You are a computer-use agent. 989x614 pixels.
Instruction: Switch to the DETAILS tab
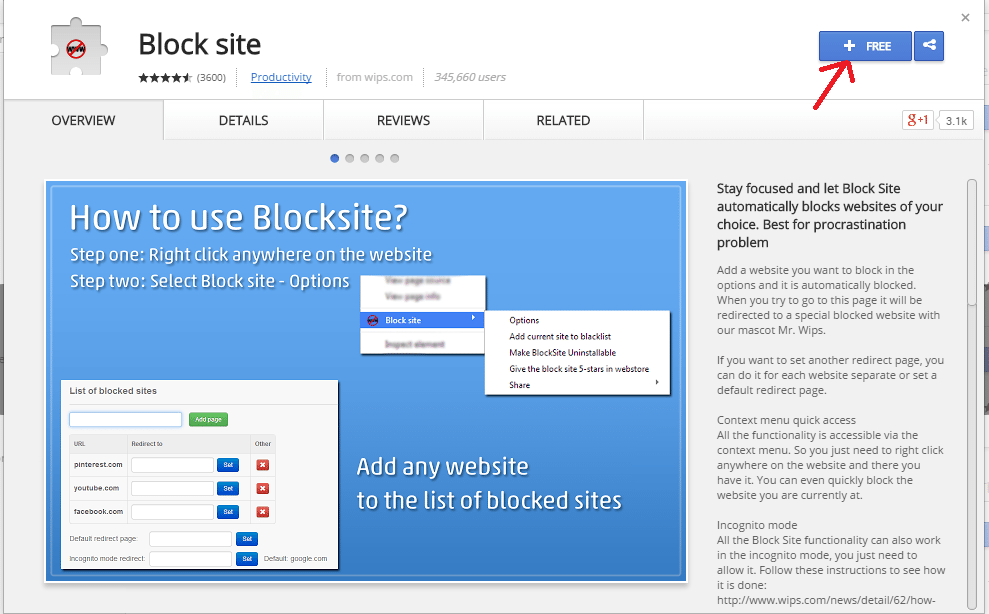(x=243, y=120)
